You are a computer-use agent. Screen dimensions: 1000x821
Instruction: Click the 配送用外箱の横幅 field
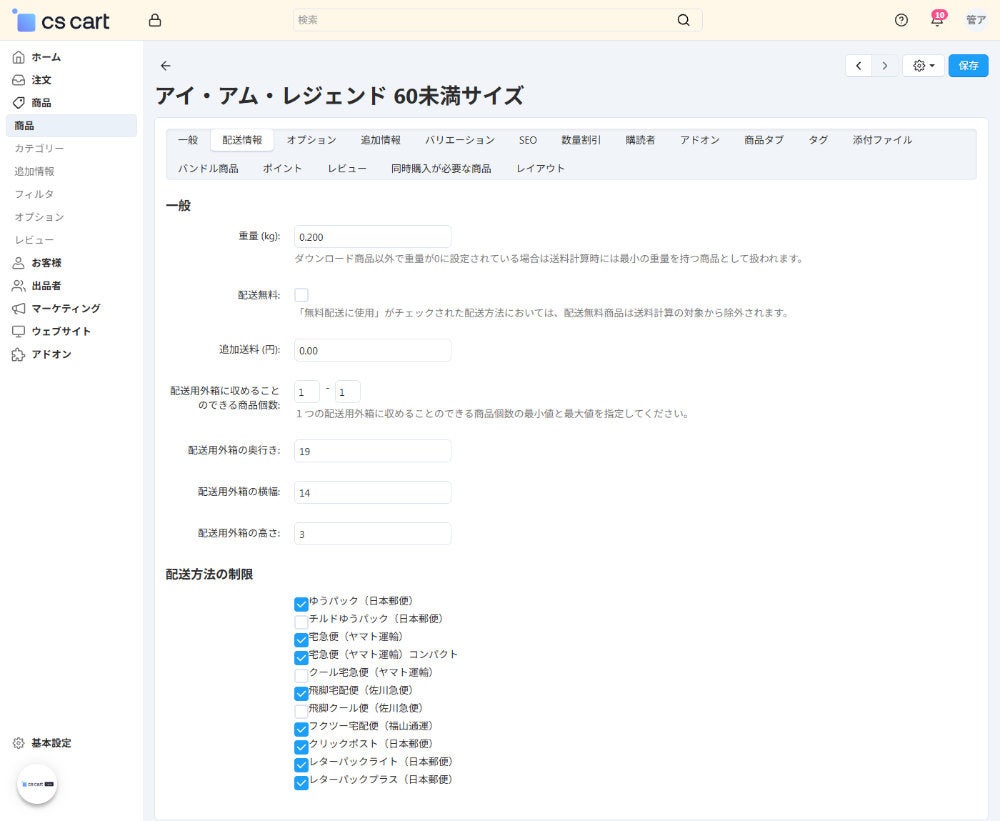point(372,492)
